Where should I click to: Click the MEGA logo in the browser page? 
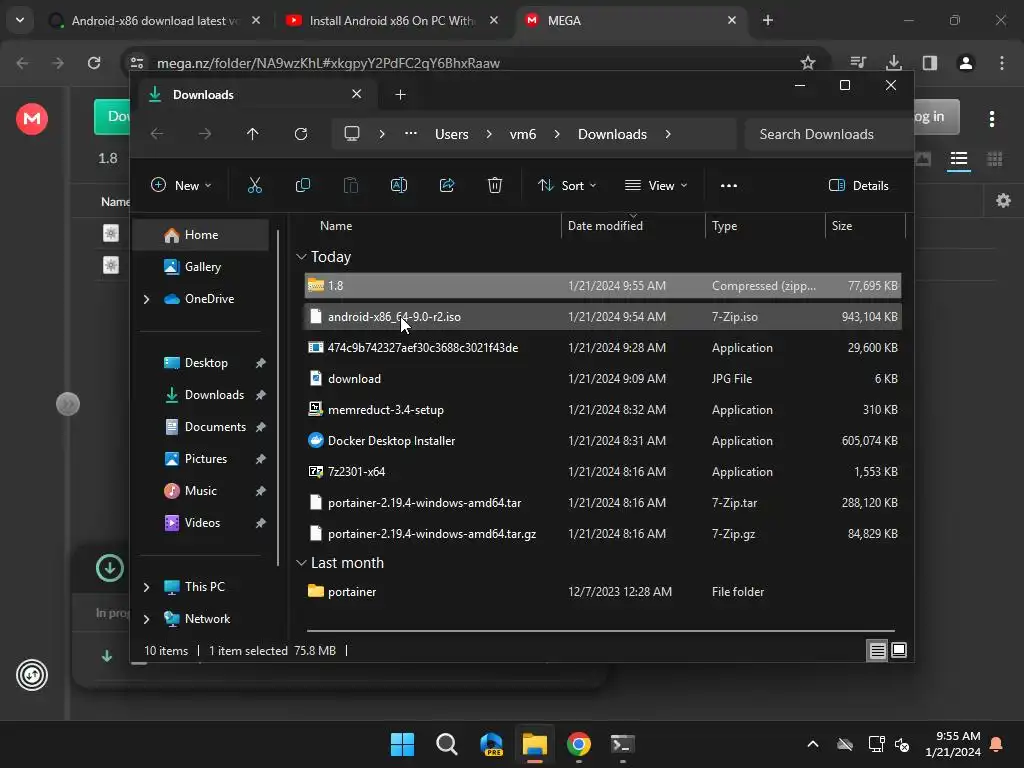32,119
